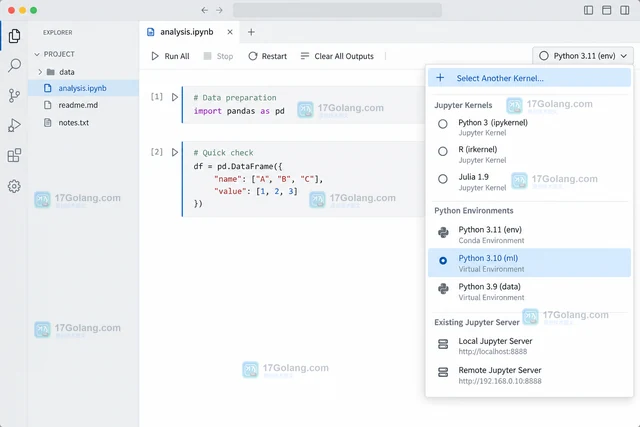
Task: Open Run and Debug icon
Action: pyautogui.click(x=14, y=125)
